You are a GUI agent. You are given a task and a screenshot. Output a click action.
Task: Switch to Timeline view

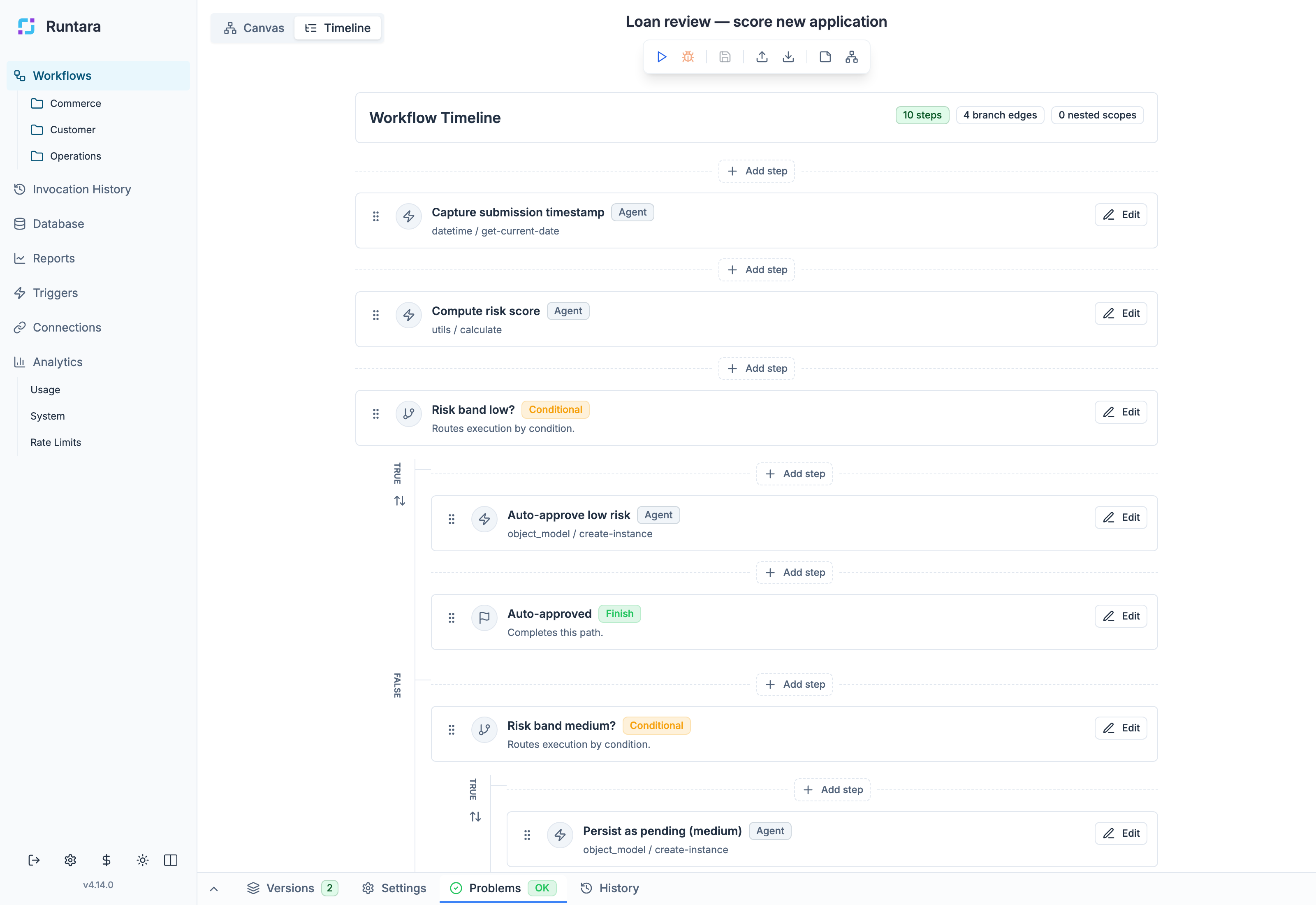pos(338,28)
